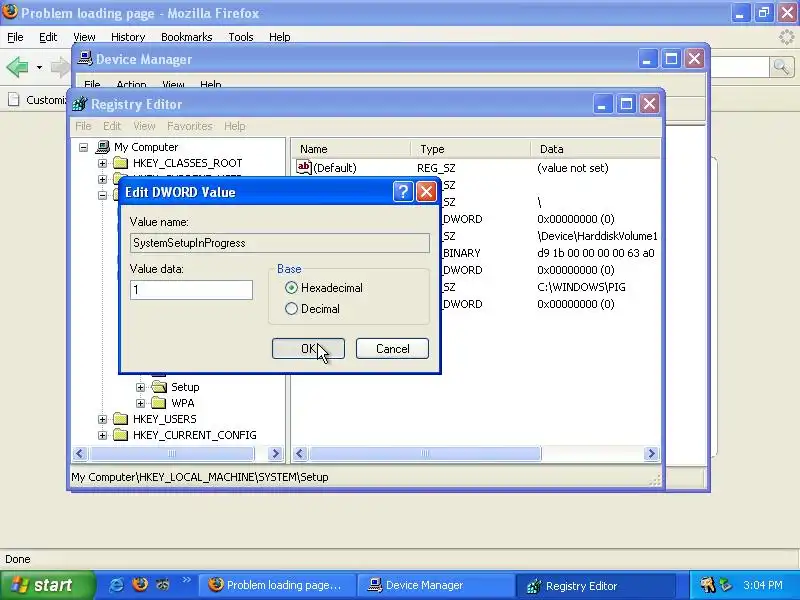Viewport: 800px width, 600px height.
Task: Select the Decimal base option
Action: coord(291,309)
